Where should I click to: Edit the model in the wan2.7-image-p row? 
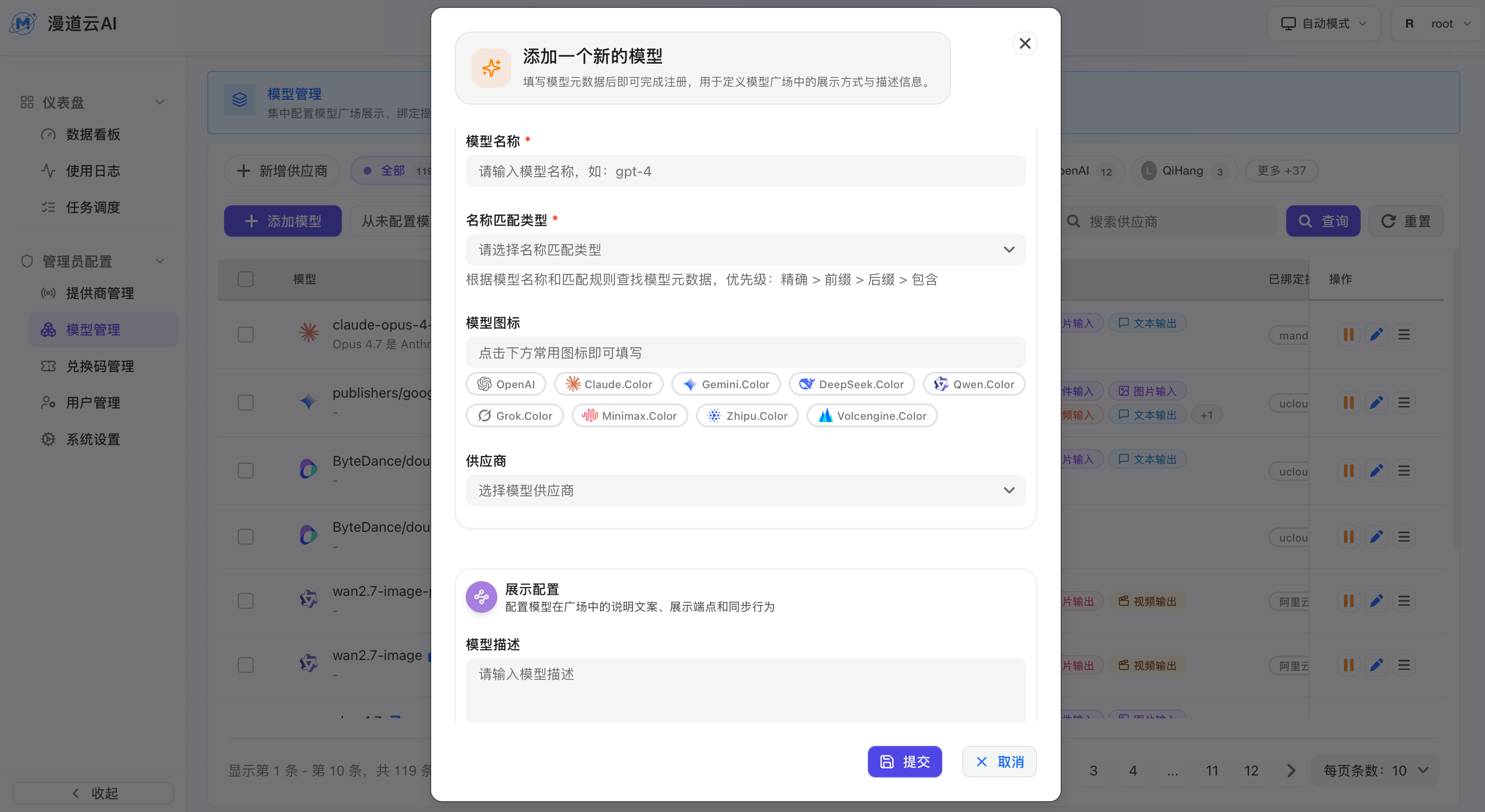(1376, 601)
